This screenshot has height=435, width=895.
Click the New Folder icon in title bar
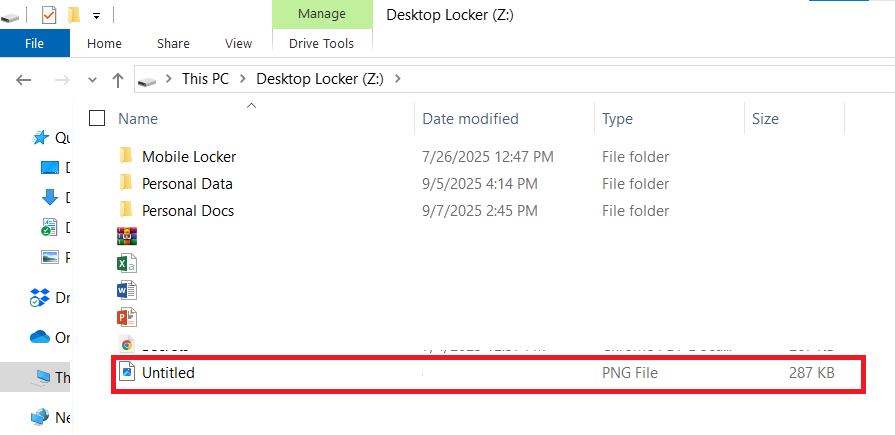pyautogui.click(x=73, y=15)
